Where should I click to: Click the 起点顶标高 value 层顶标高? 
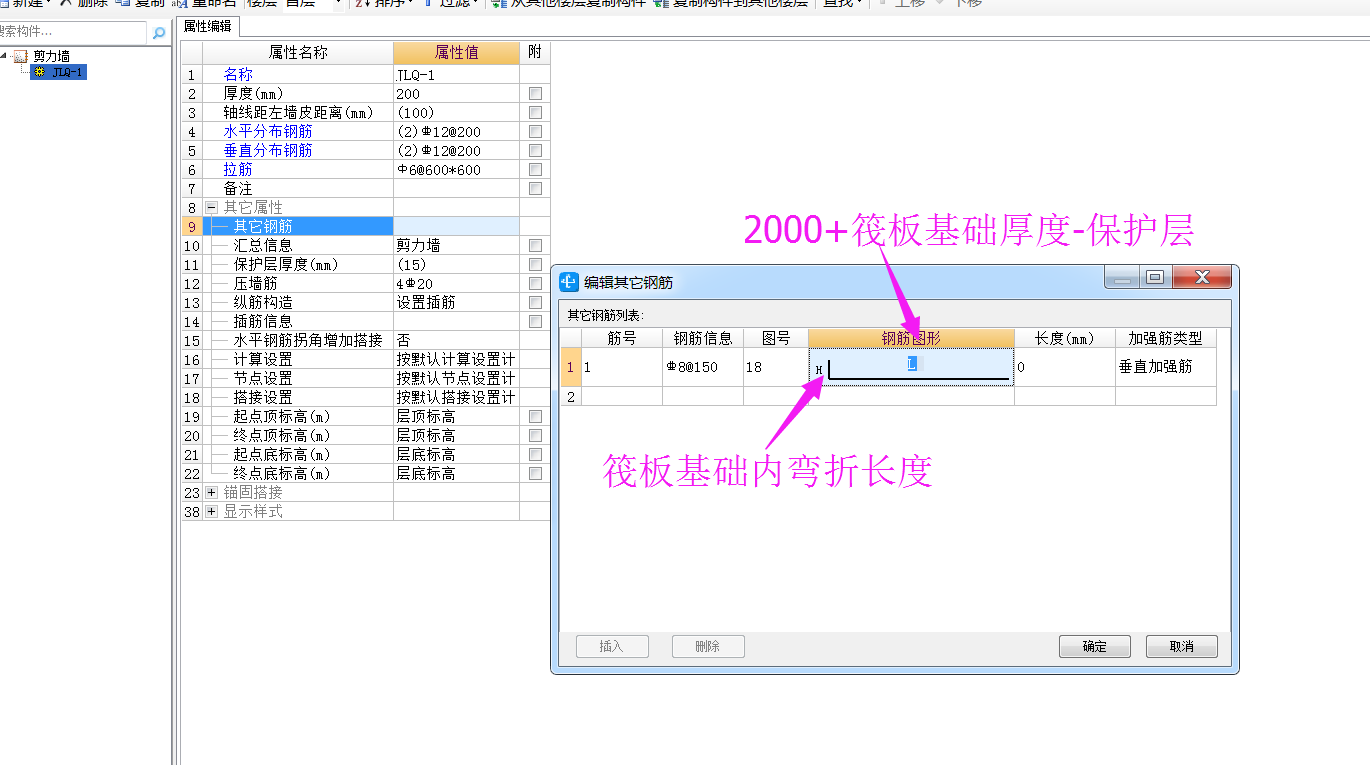pyautogui.click(x=456, y=416)
